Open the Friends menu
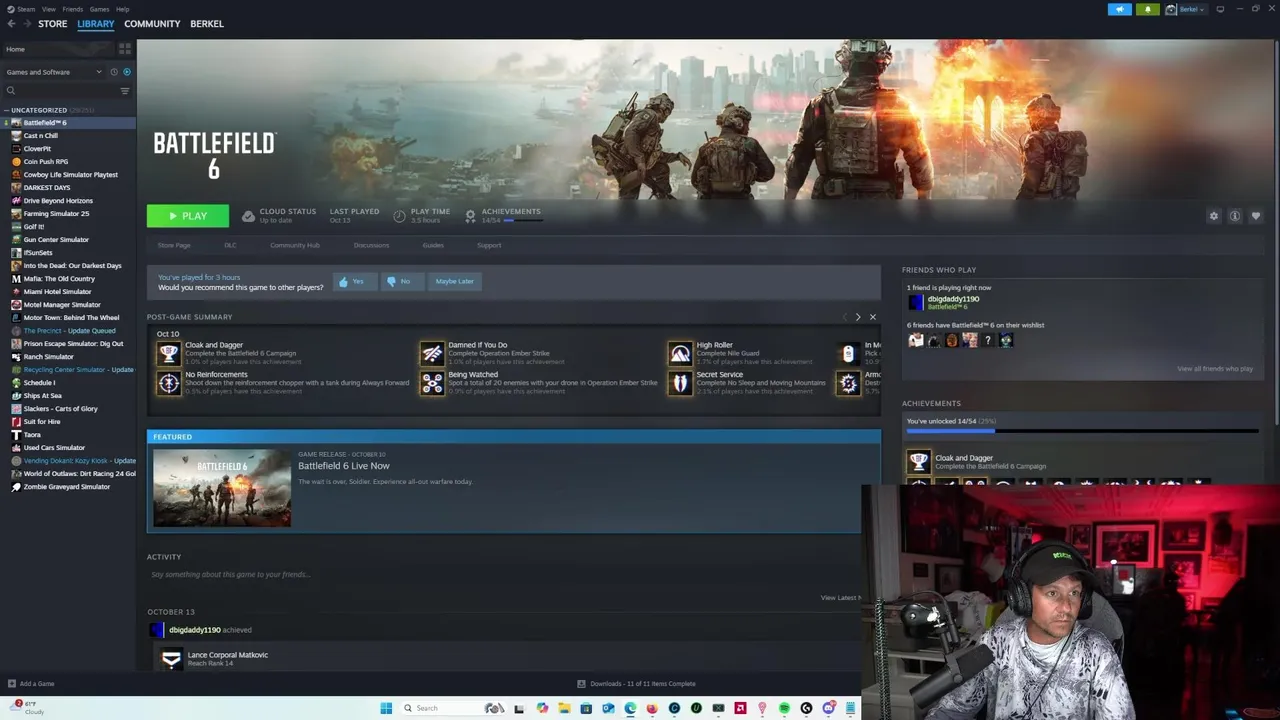This screenshot has width=1280, height=720. click(x=73, y=9)
